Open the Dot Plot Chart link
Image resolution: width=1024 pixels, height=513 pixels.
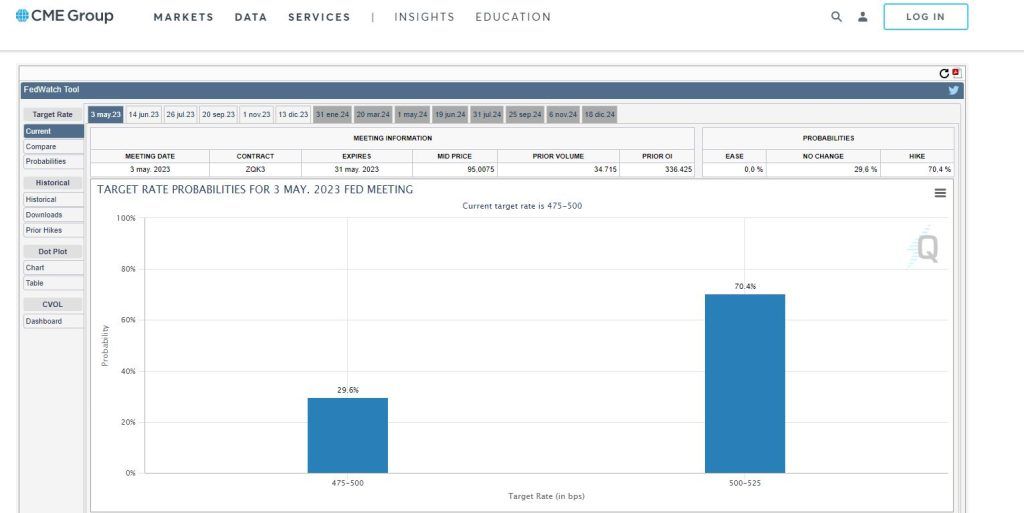coord(54,268)
